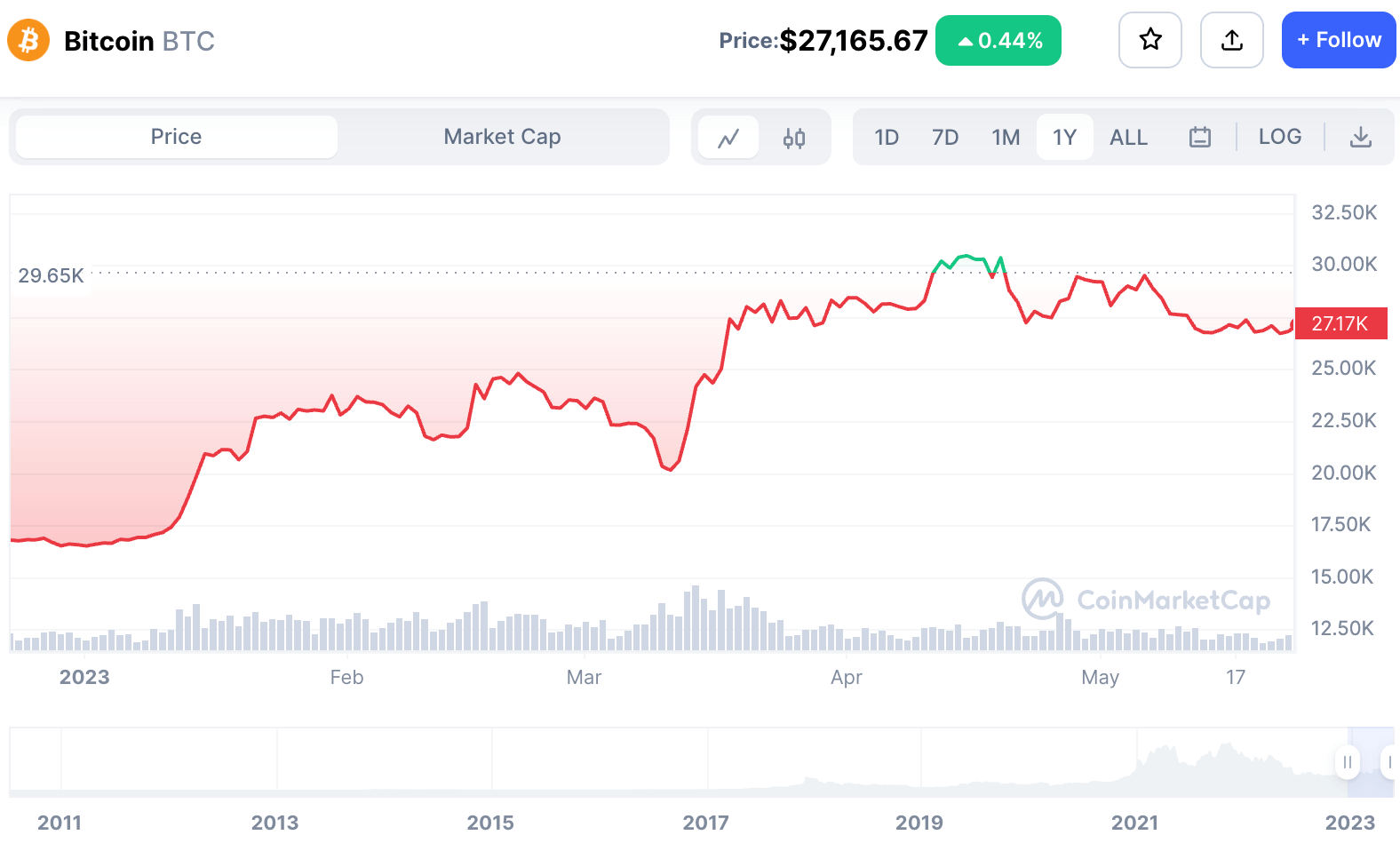Download chart data with download icon

click(x=1361, y=137)
